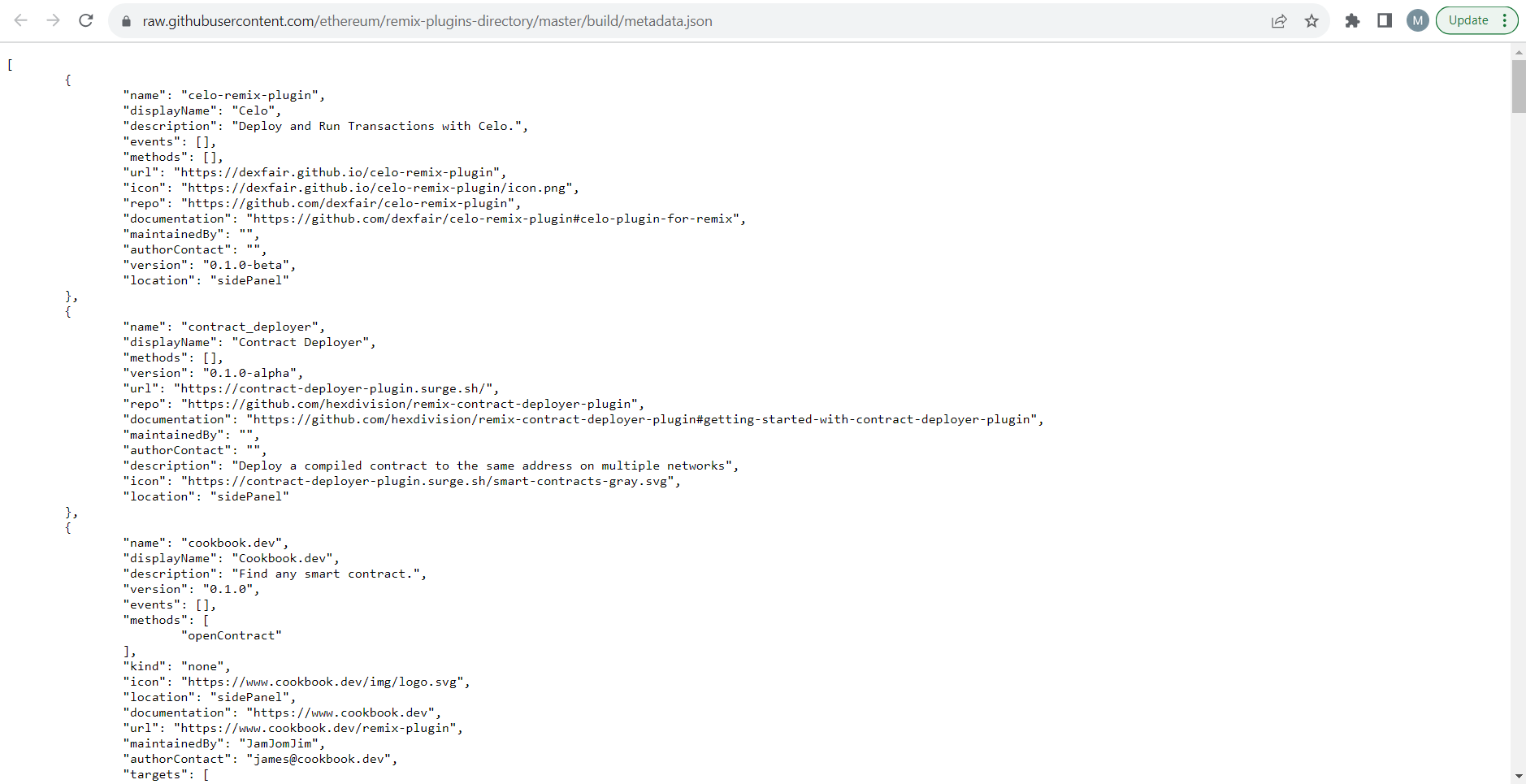The image size is (1526, 784).
Task: Go forward to the next page
Action: coord(54,20)
